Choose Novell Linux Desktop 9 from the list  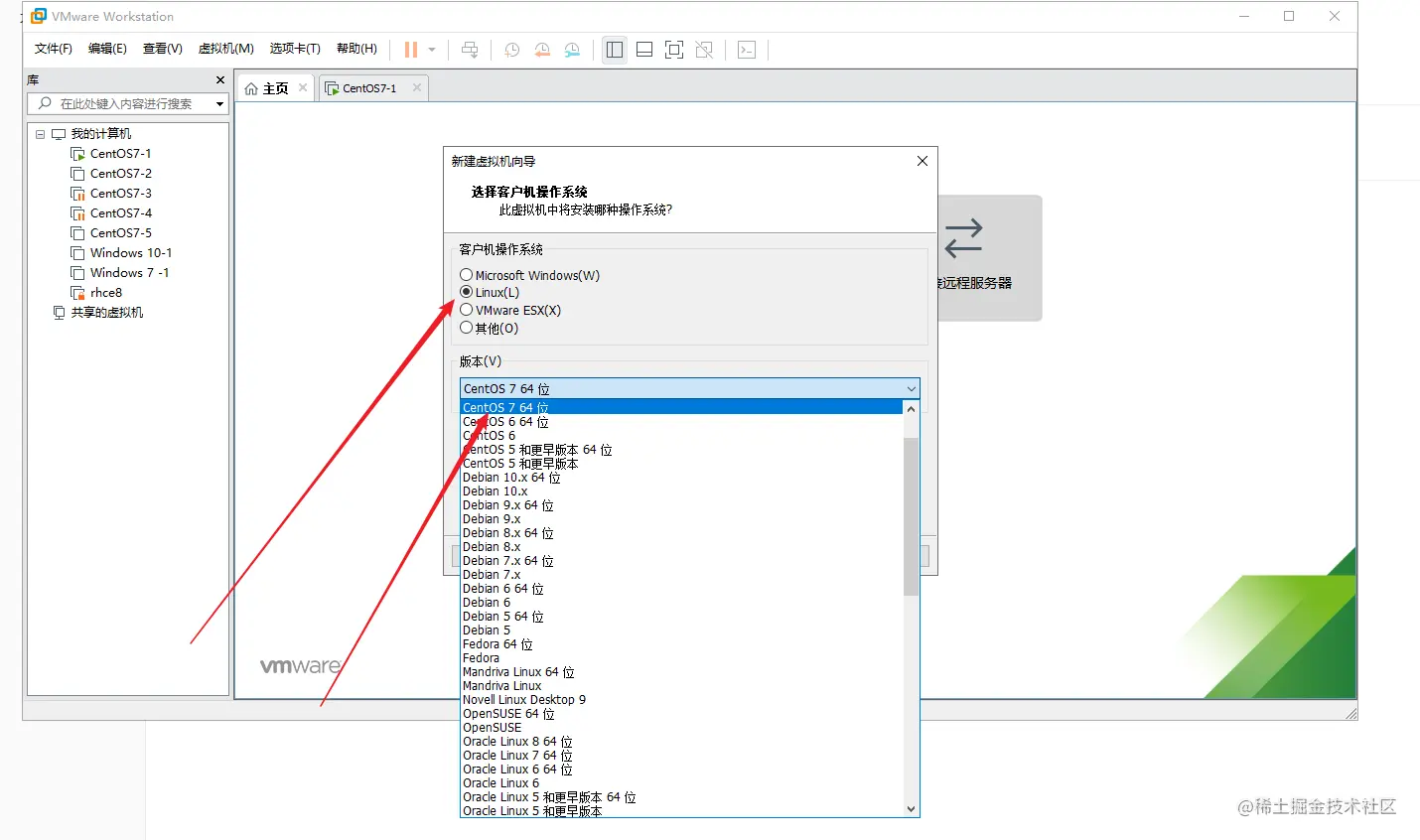(681, 700)
